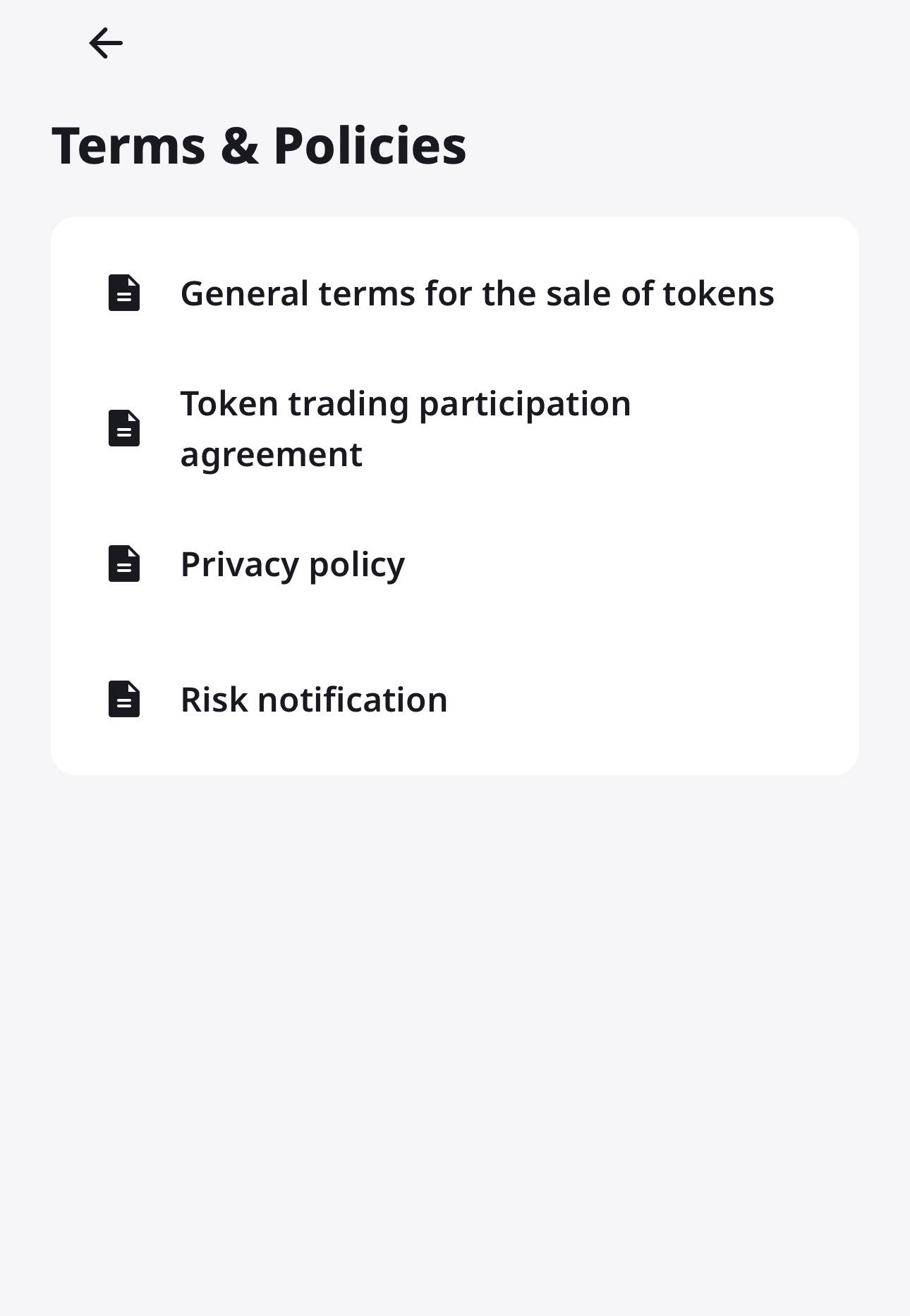Select the file icon beside Privacy policy

[124, 563]
